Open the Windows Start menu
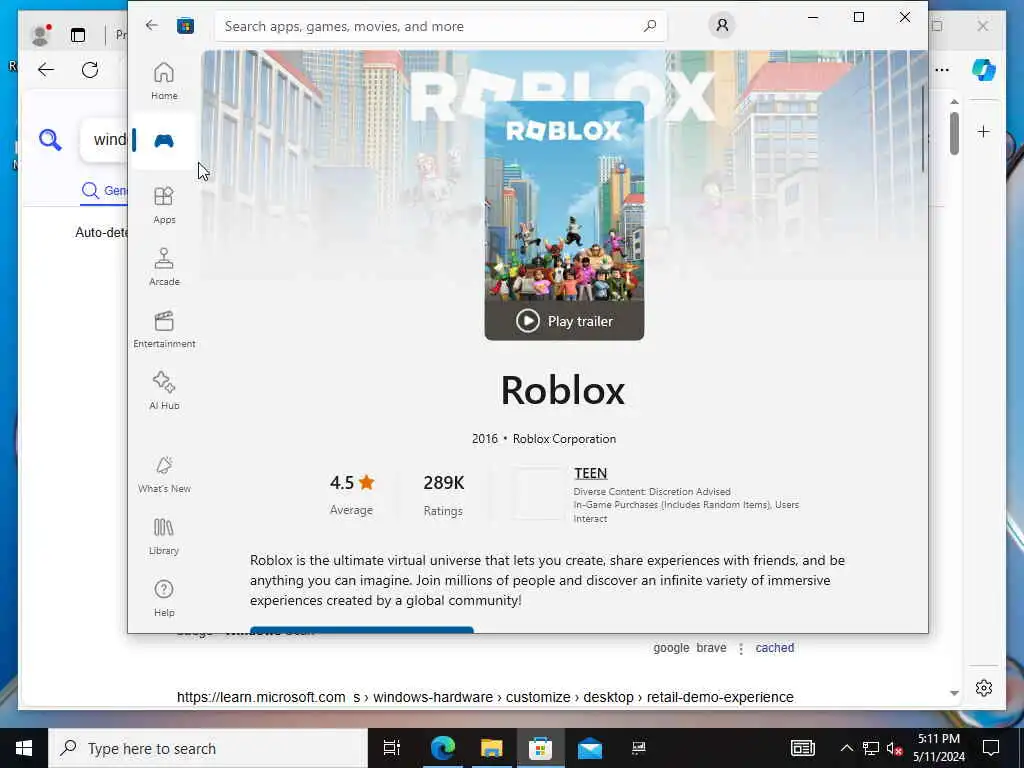 [24, 748]
